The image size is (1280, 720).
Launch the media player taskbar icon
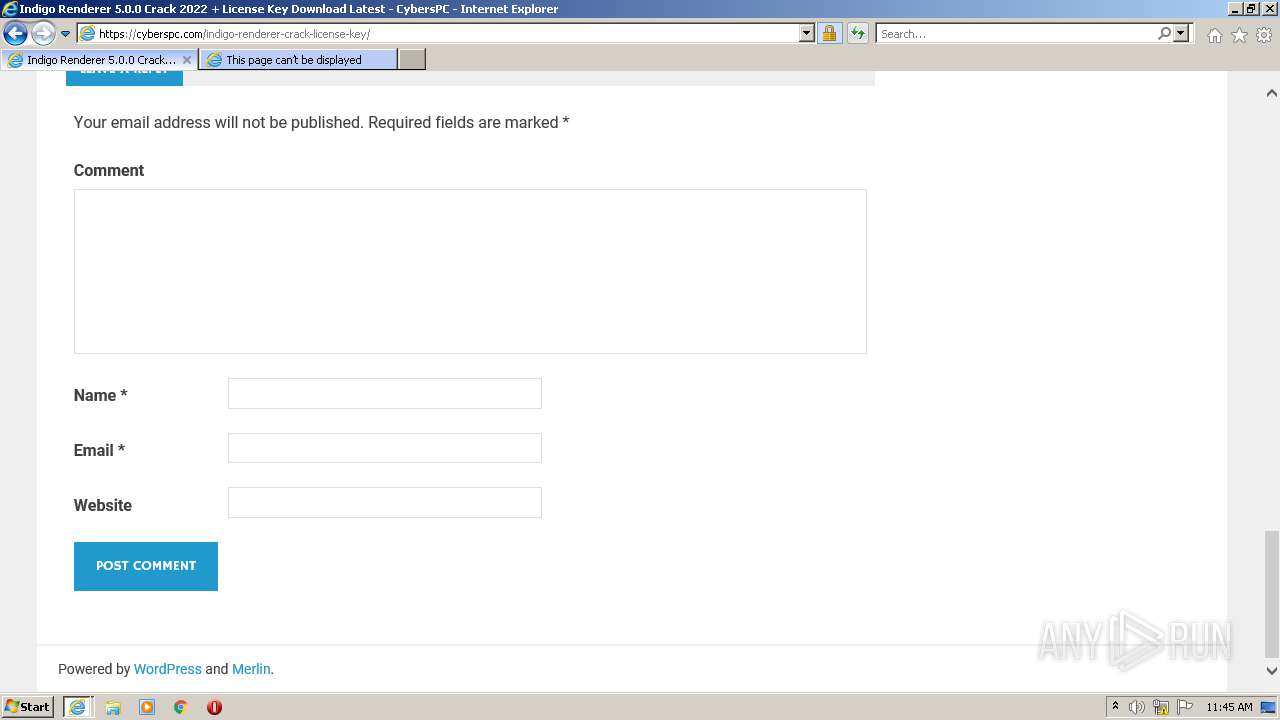(x=147, y=707)
